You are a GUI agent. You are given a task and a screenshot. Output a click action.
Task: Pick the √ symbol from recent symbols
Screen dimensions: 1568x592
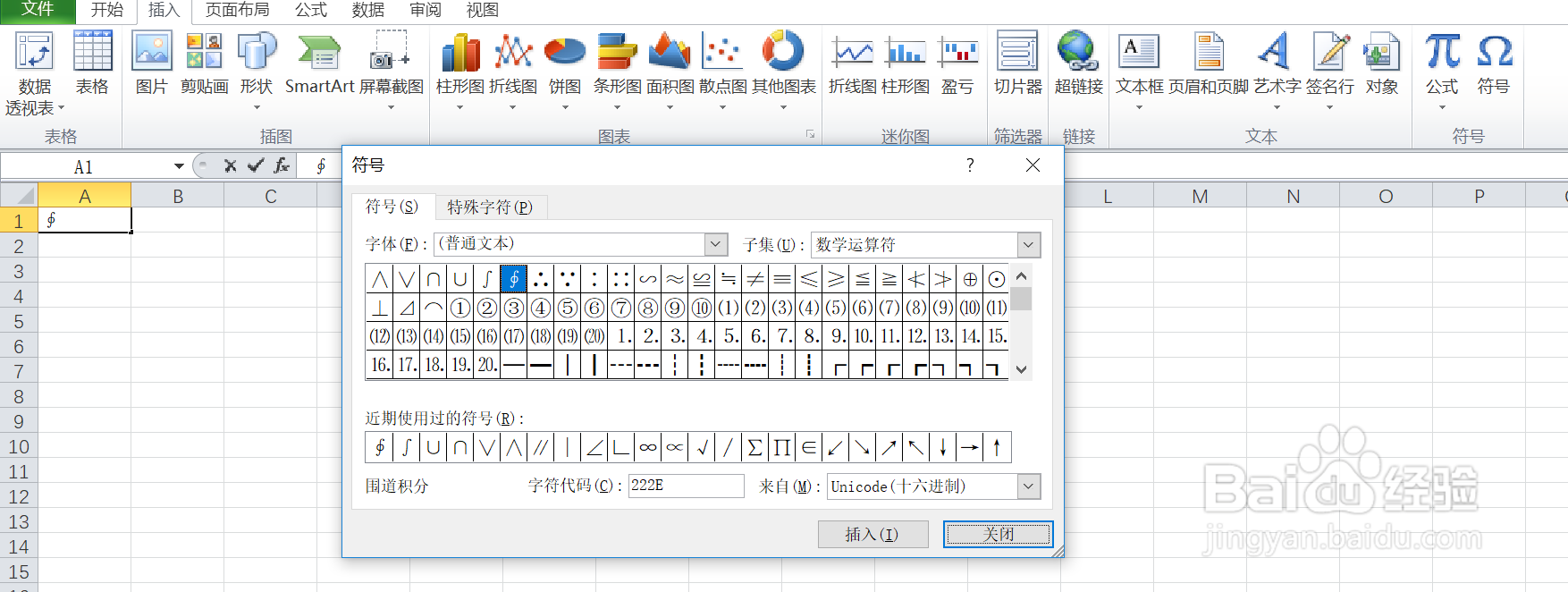coord(702,447)
